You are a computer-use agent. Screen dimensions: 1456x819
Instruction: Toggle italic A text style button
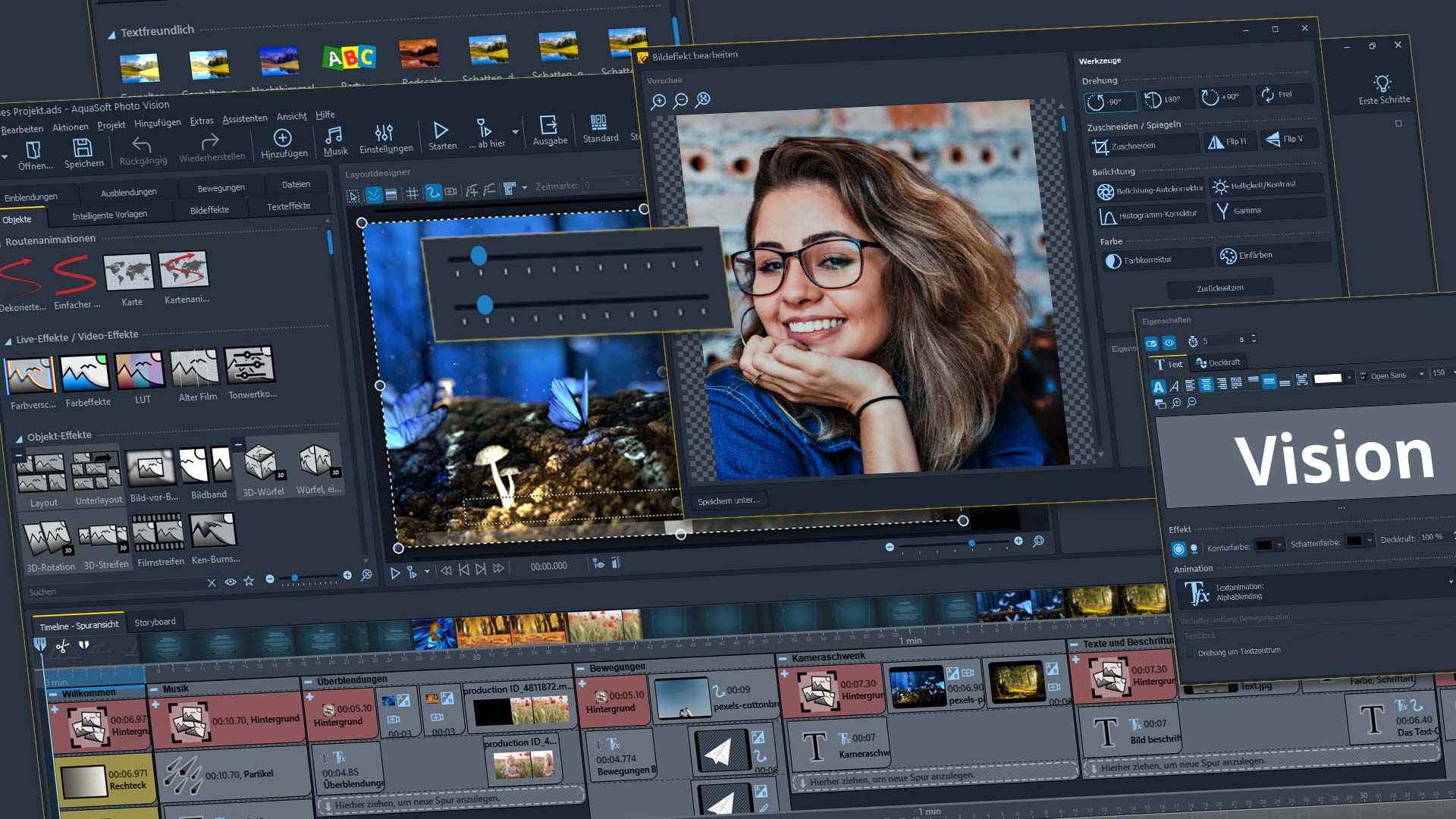click(x=1175, y=386)
